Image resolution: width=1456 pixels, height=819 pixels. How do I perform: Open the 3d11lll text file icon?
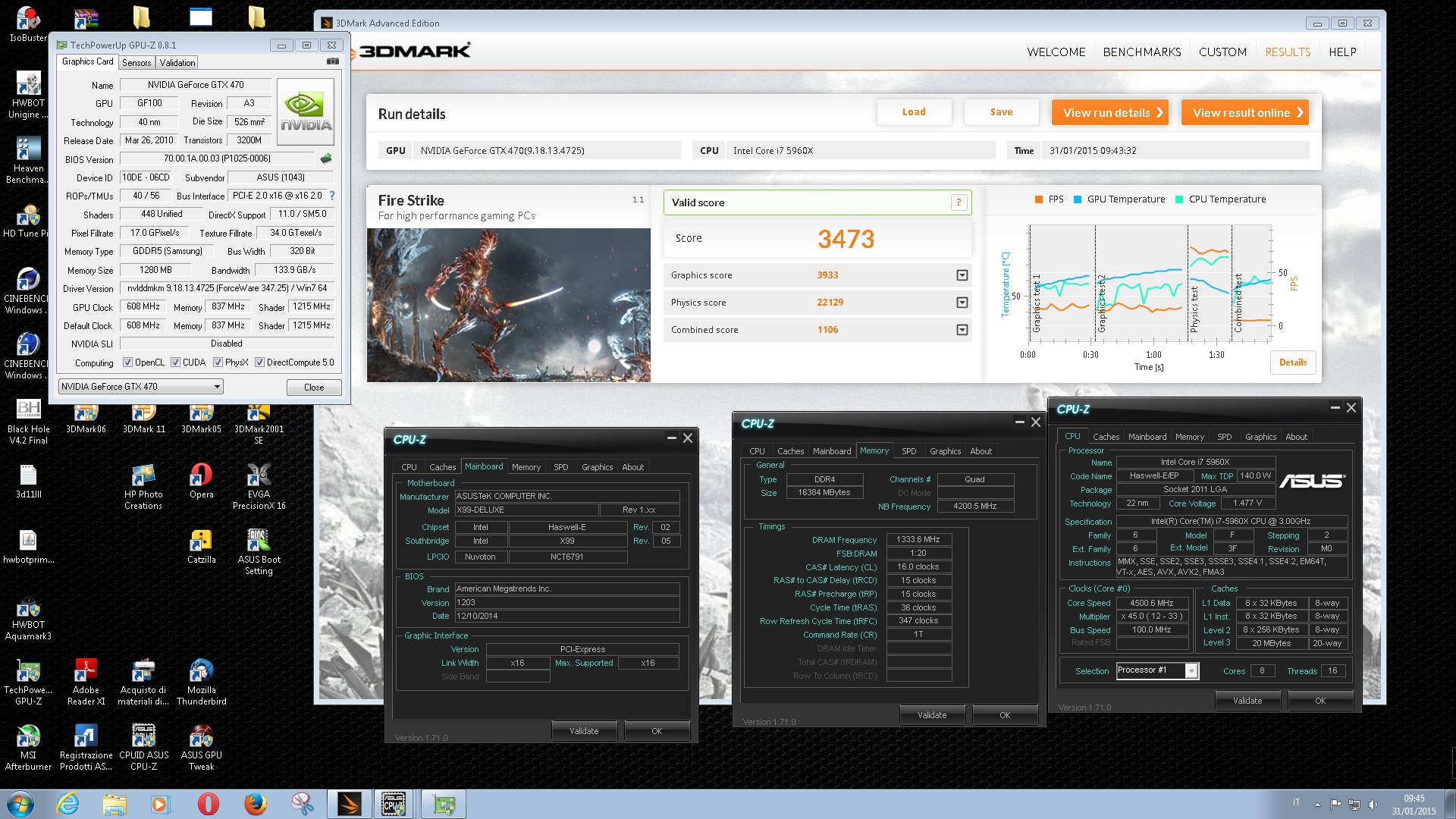click(28, 482)
